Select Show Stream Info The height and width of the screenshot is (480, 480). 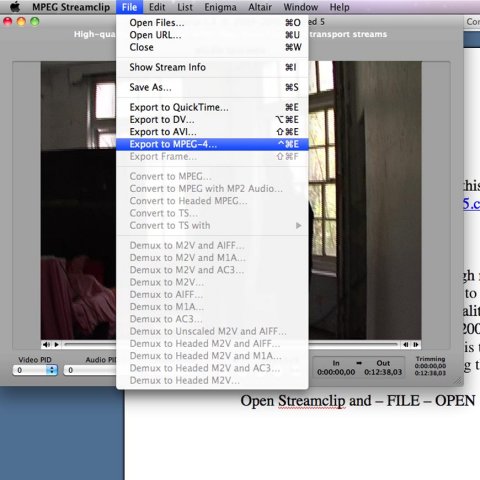(x=212, y=67)
